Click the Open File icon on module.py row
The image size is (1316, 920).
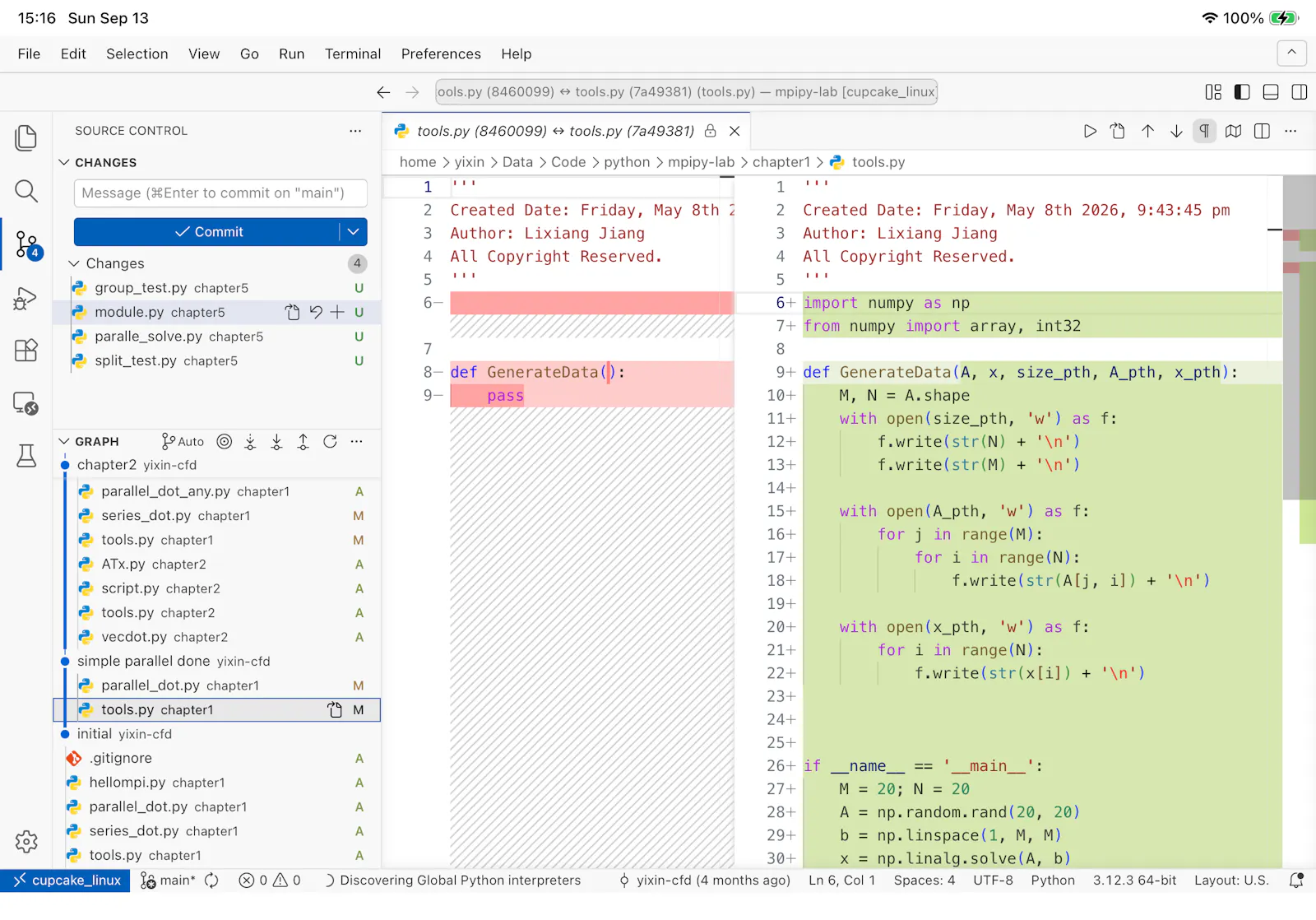tap(293, 312)
